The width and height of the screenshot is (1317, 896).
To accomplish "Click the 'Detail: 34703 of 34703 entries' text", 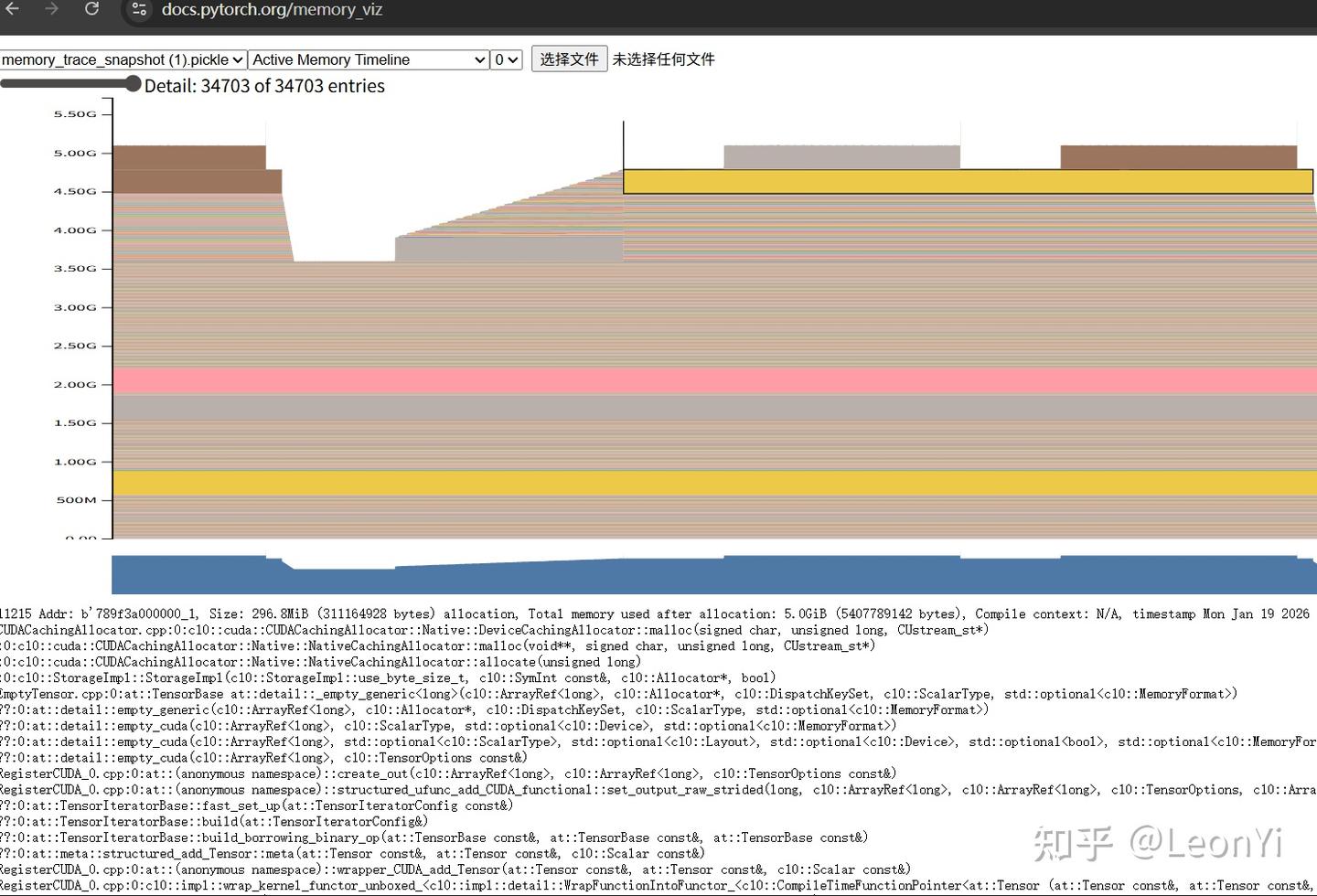I will pos(264,86).
